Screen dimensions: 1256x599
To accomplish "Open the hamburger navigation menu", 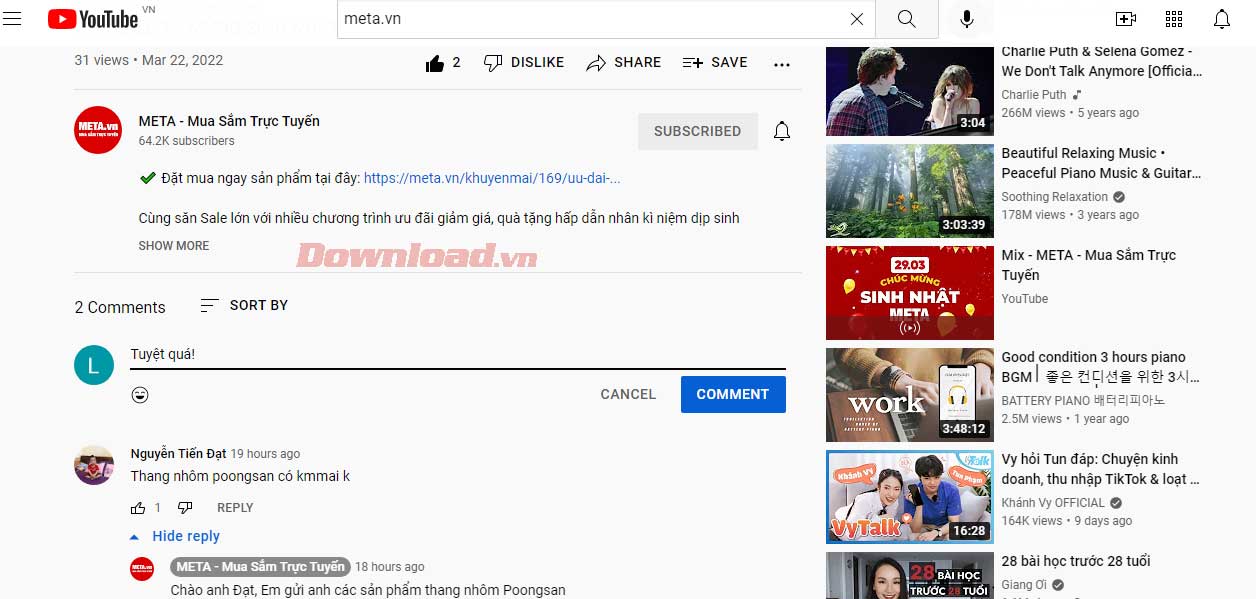I will (x=13, y=18).
